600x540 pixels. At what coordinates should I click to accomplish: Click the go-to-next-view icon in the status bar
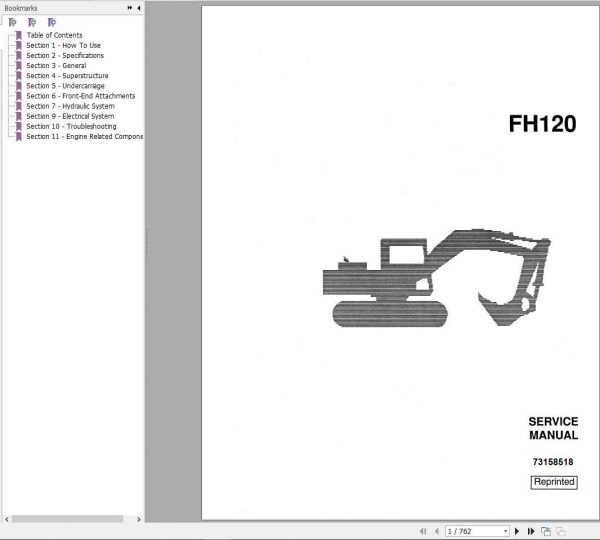coord(561,531)
